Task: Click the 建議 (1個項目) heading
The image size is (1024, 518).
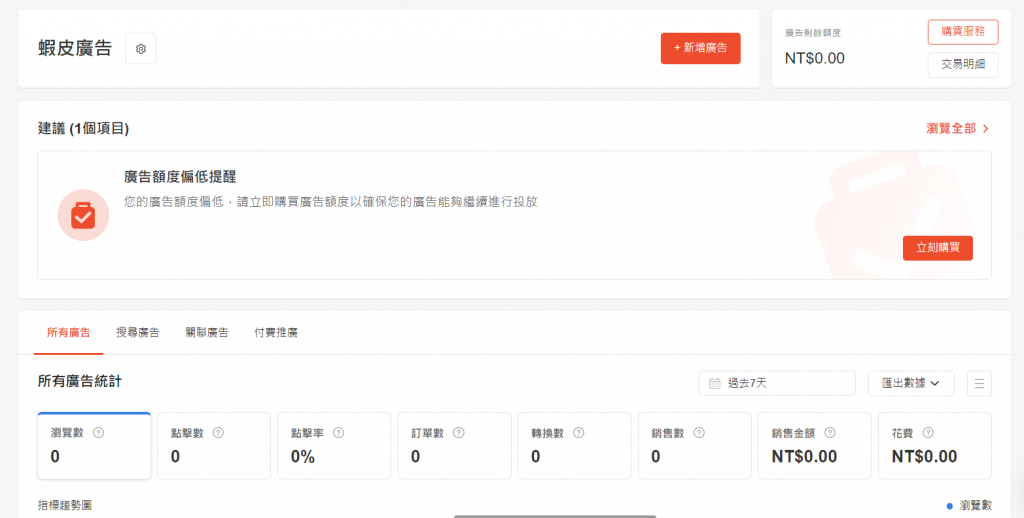Action: 84,129
